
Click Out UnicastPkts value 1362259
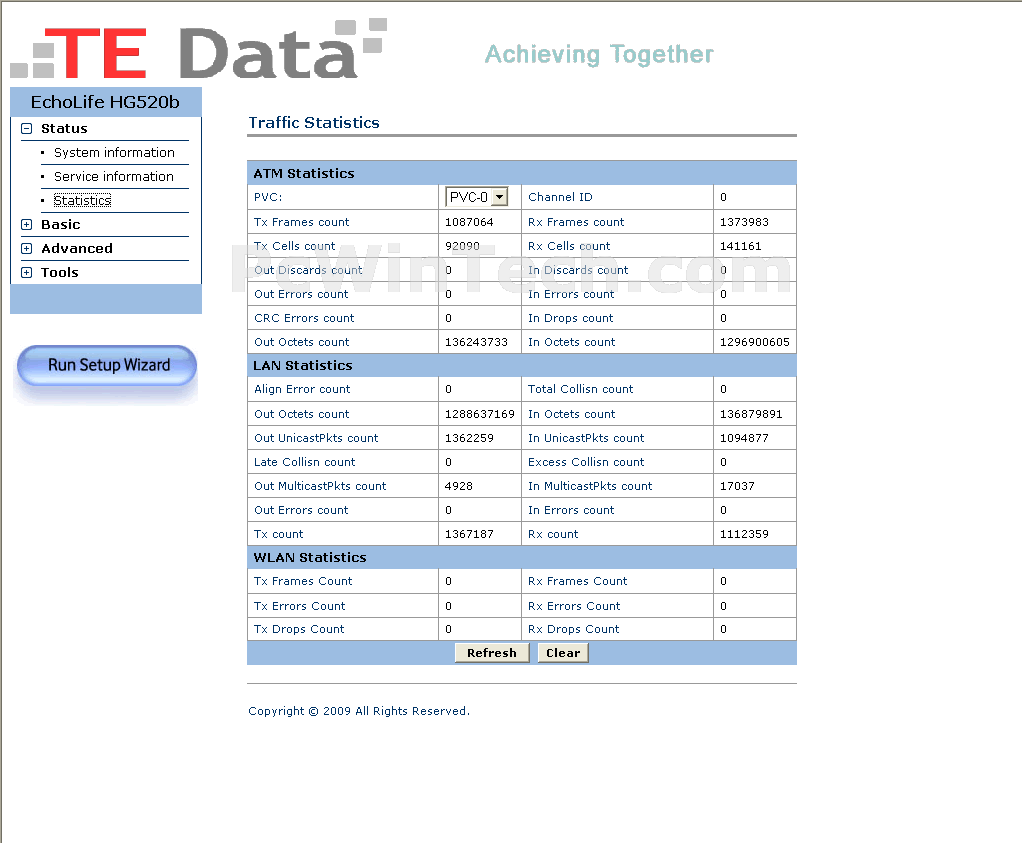469,438
